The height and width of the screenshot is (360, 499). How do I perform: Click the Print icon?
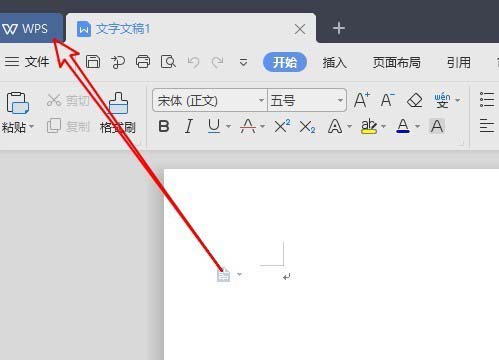pos(143,62)
